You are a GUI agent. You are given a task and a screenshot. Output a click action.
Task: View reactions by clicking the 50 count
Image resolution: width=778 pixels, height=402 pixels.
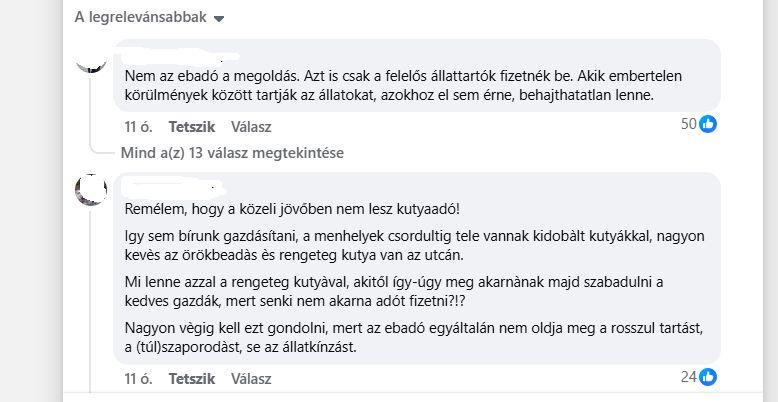(x=688, y=124)
